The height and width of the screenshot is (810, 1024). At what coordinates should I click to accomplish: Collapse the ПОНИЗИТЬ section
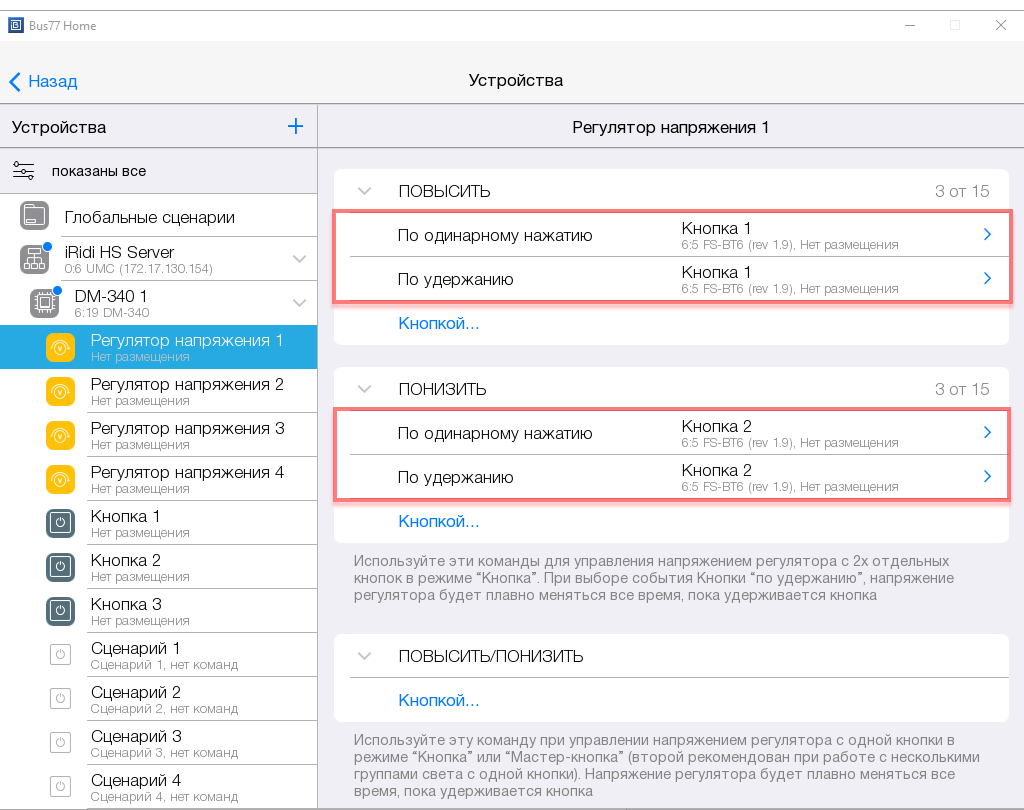[364, 389]
